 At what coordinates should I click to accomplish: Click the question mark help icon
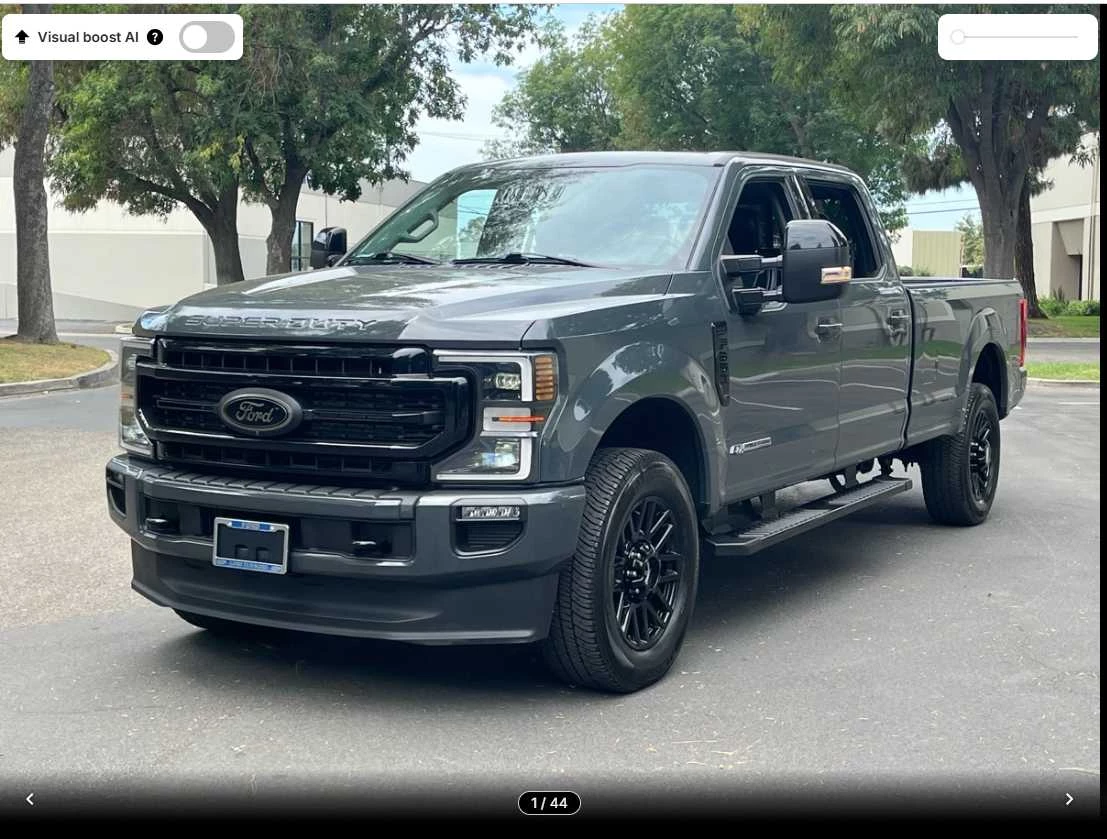tap(155, 37)
